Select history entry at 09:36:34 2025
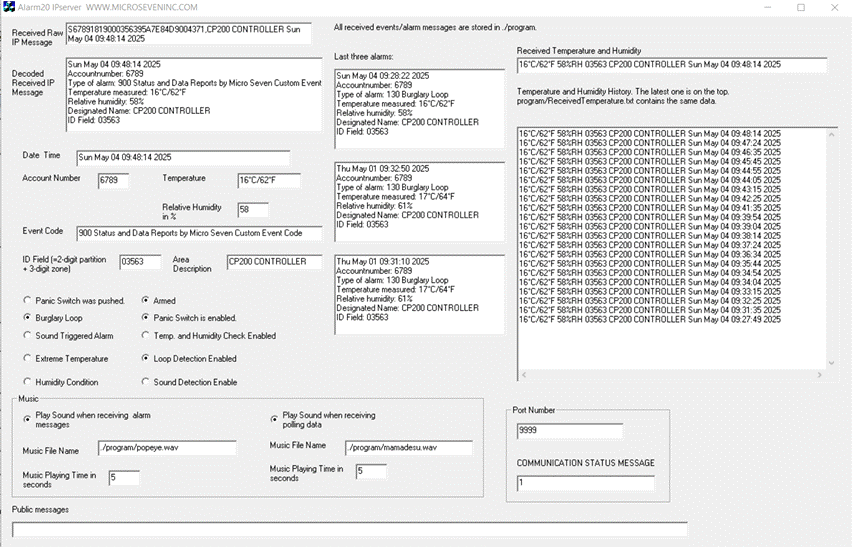The image size is (852, 547). [650, 254]
